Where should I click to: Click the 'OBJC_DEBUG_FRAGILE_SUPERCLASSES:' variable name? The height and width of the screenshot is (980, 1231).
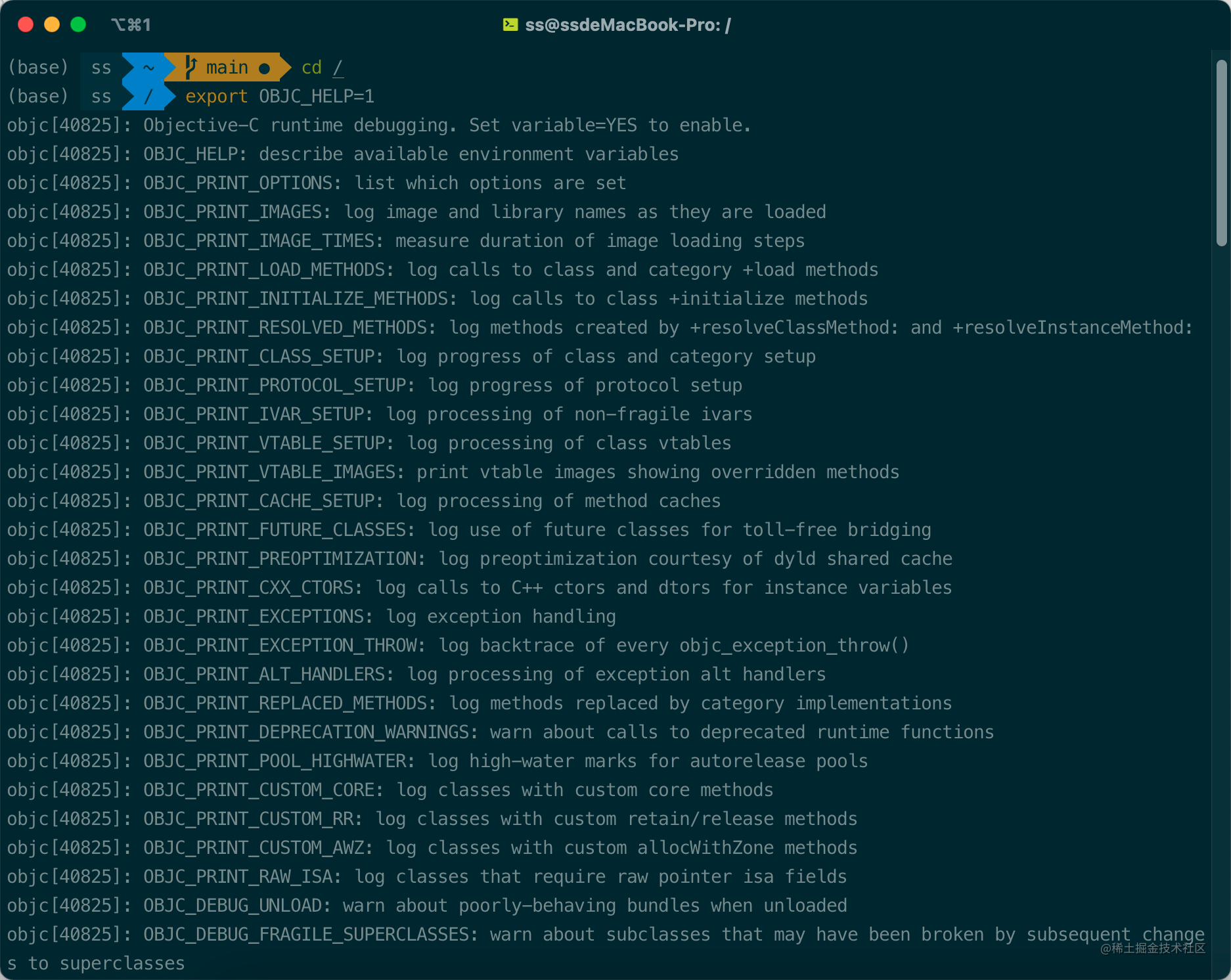tap(311, 935)
